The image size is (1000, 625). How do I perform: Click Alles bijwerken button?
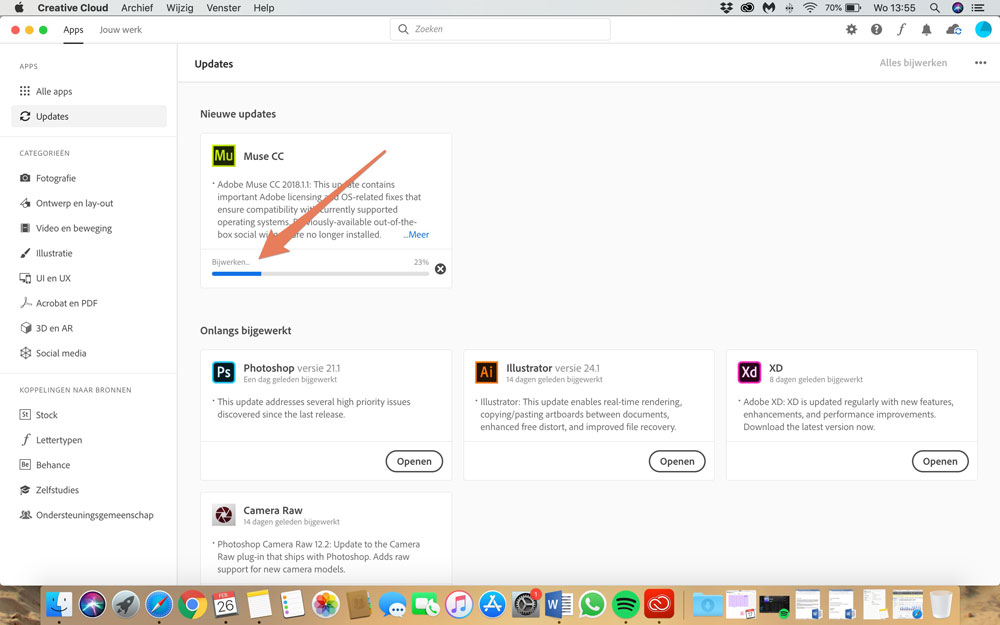click(913, 62)
